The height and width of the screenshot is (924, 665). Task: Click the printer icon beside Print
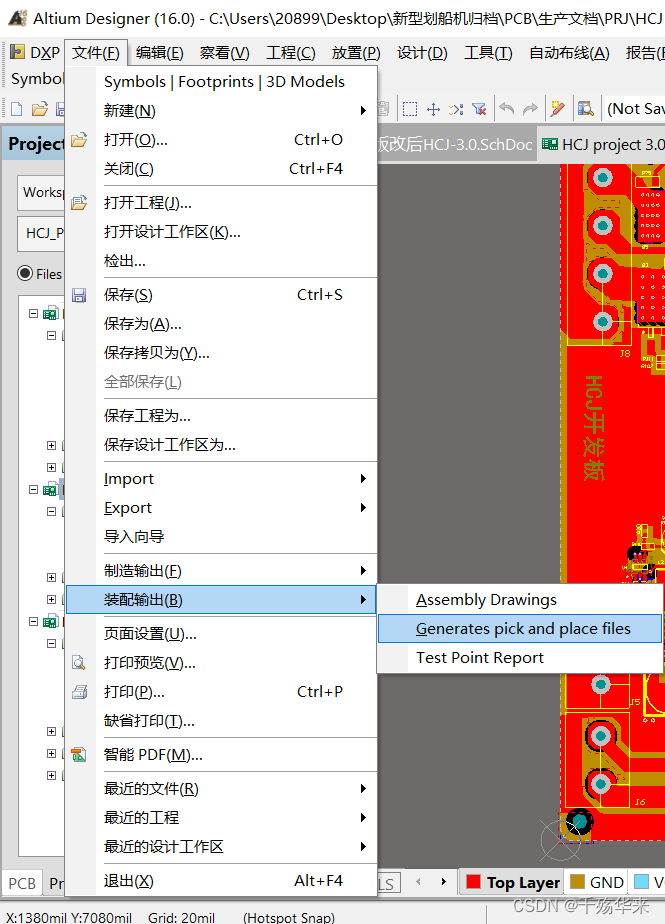click(79, 692)
